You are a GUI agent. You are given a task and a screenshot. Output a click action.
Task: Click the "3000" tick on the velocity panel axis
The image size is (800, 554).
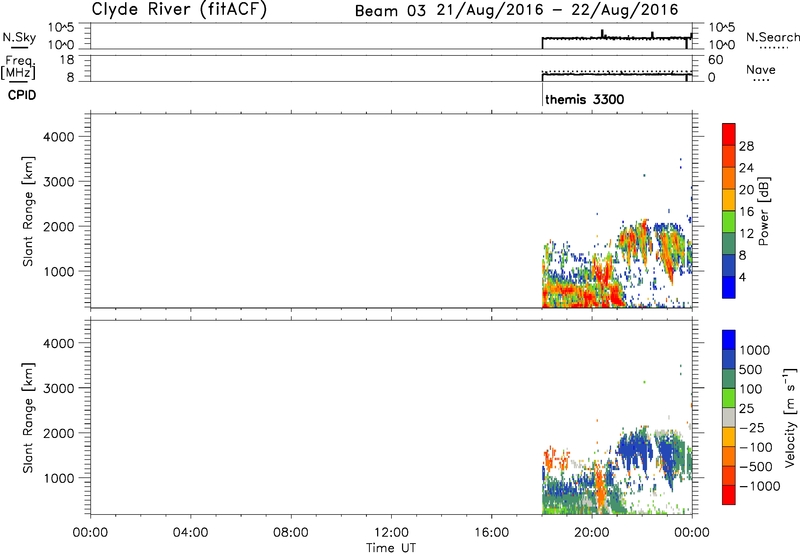point(59,388)
